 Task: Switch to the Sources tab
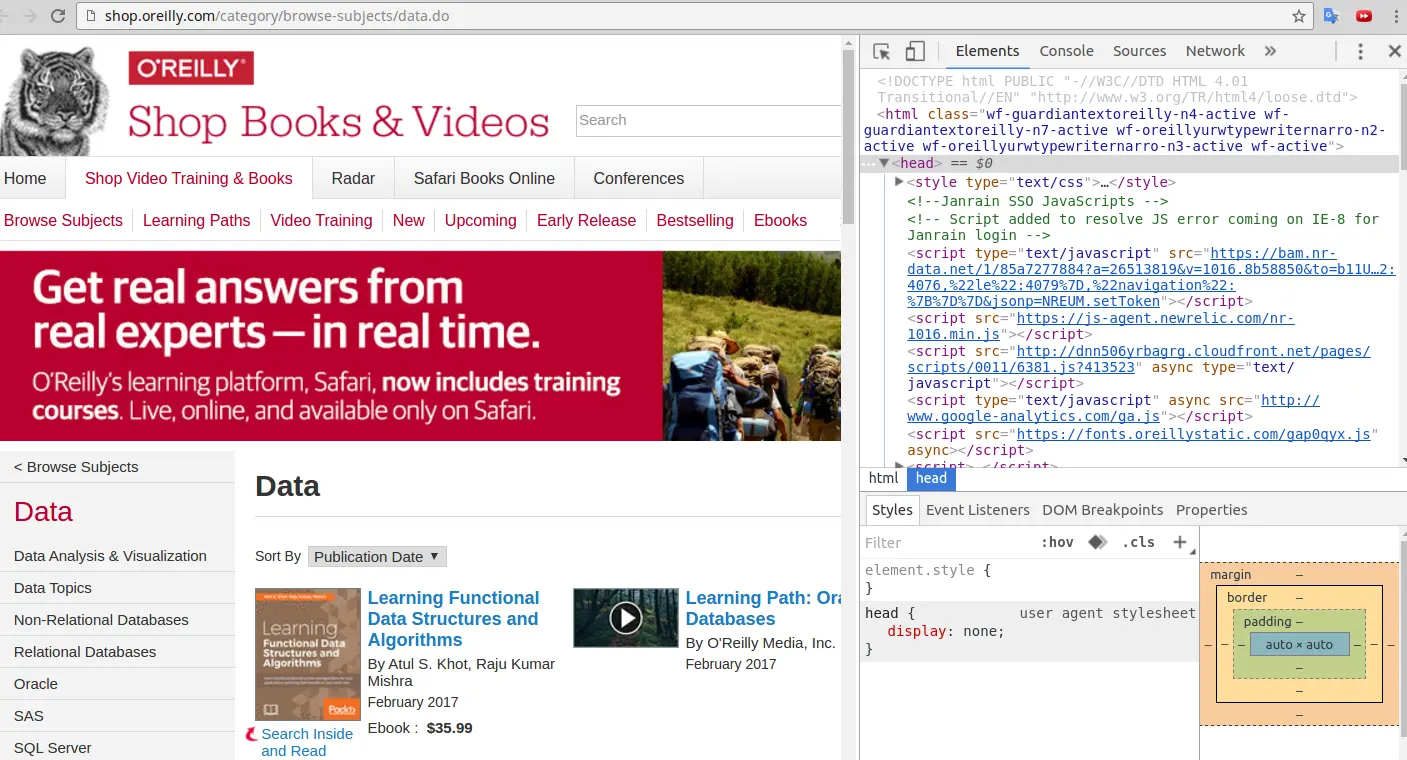(1139, 51)
